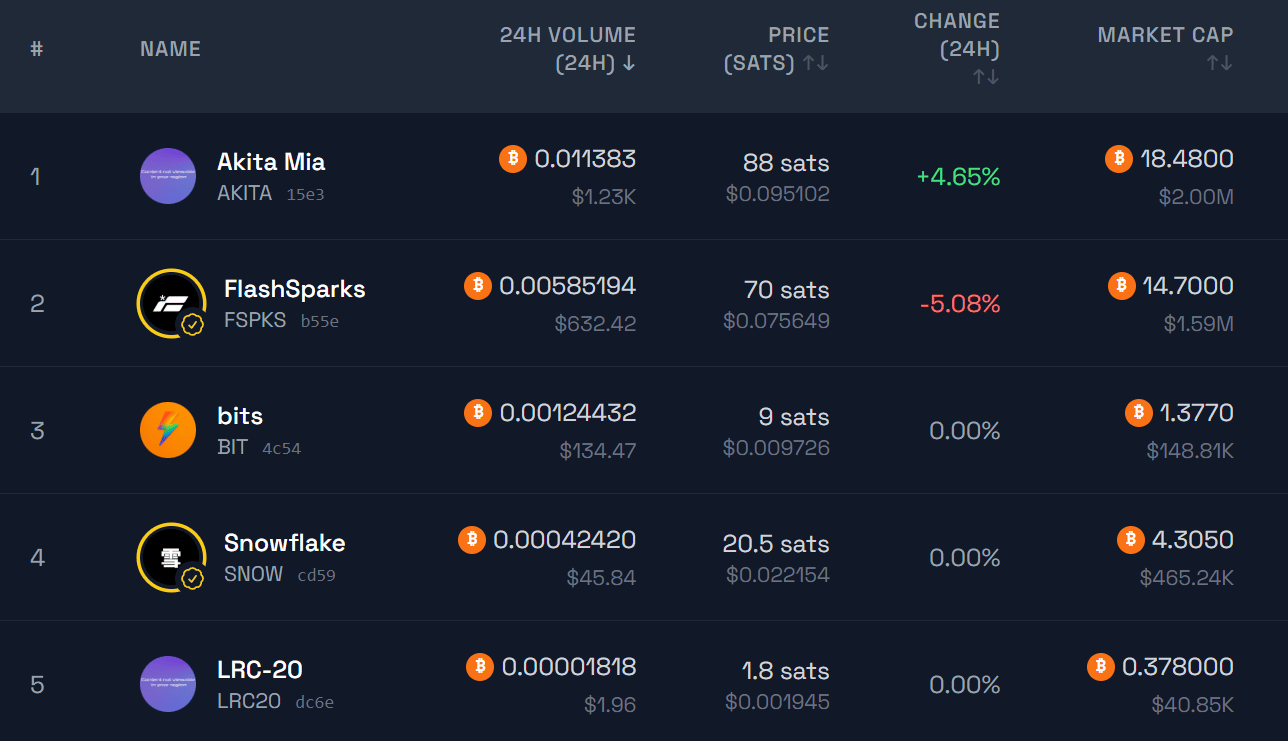Click the Bitcoin icon beside 18.4800 market cap
This screenshot has height=741, width=1288.
coord(1119,158)
